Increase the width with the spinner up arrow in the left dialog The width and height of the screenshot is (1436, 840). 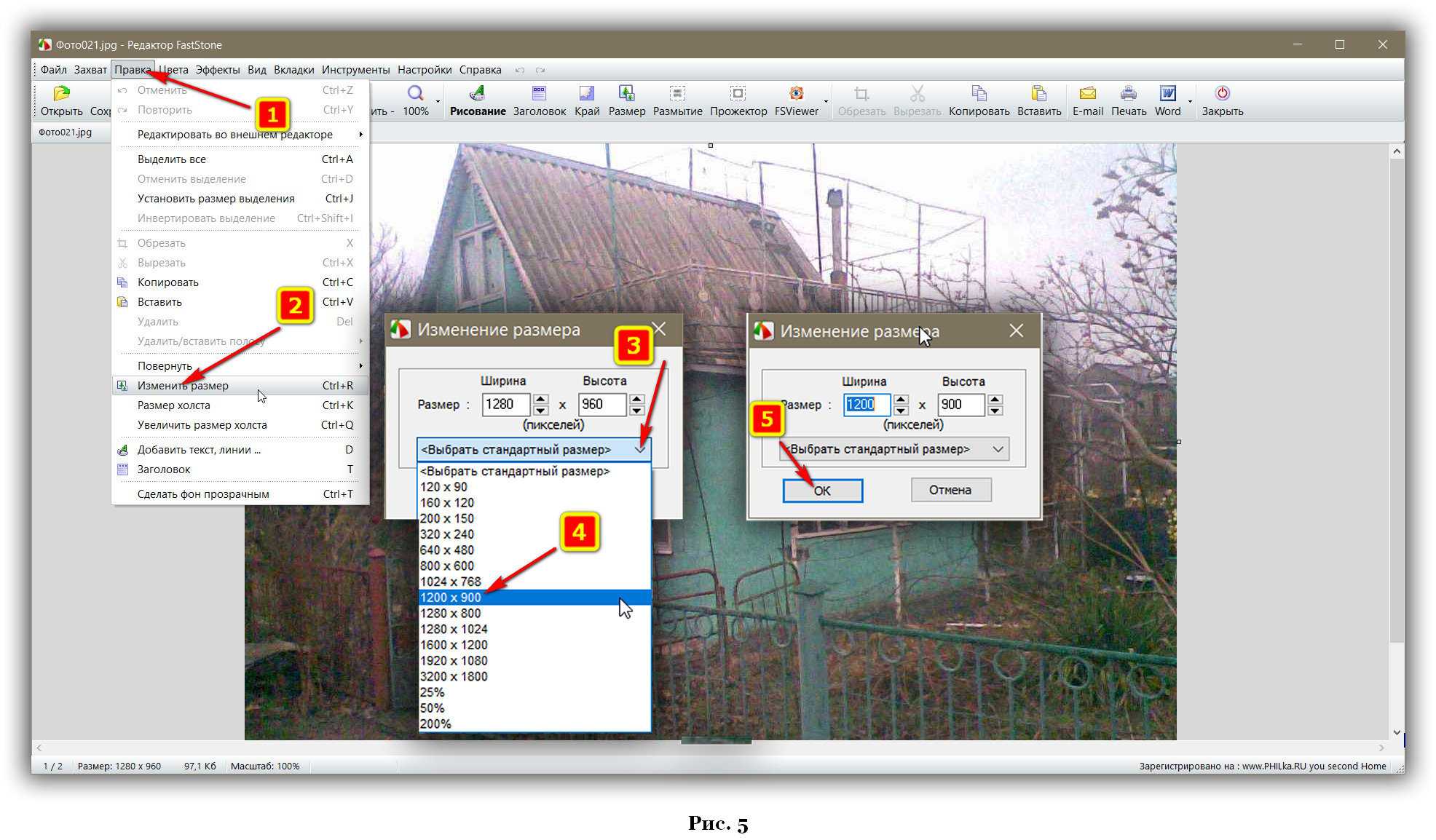click(x=540, y=399)
